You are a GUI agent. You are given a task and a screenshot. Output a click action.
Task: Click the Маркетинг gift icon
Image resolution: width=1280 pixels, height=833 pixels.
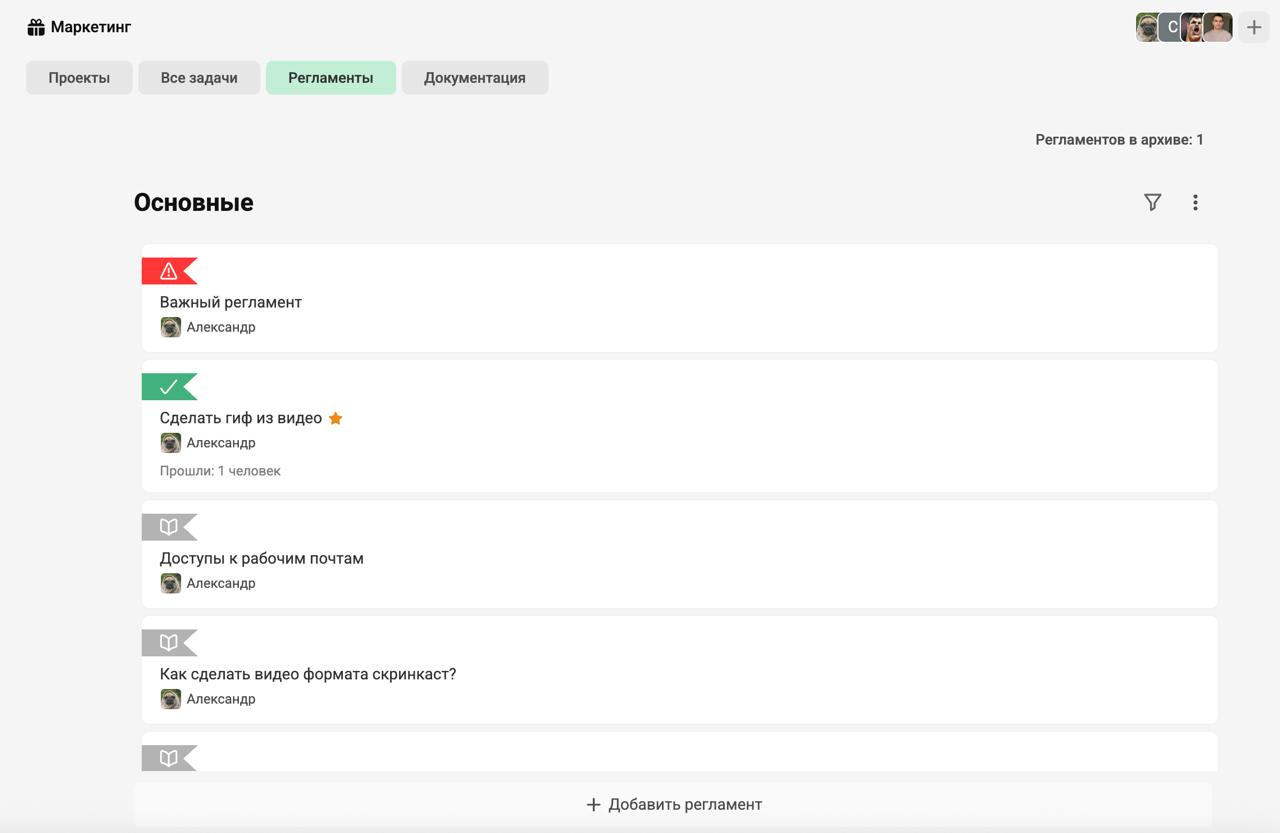tap(36, 27)
